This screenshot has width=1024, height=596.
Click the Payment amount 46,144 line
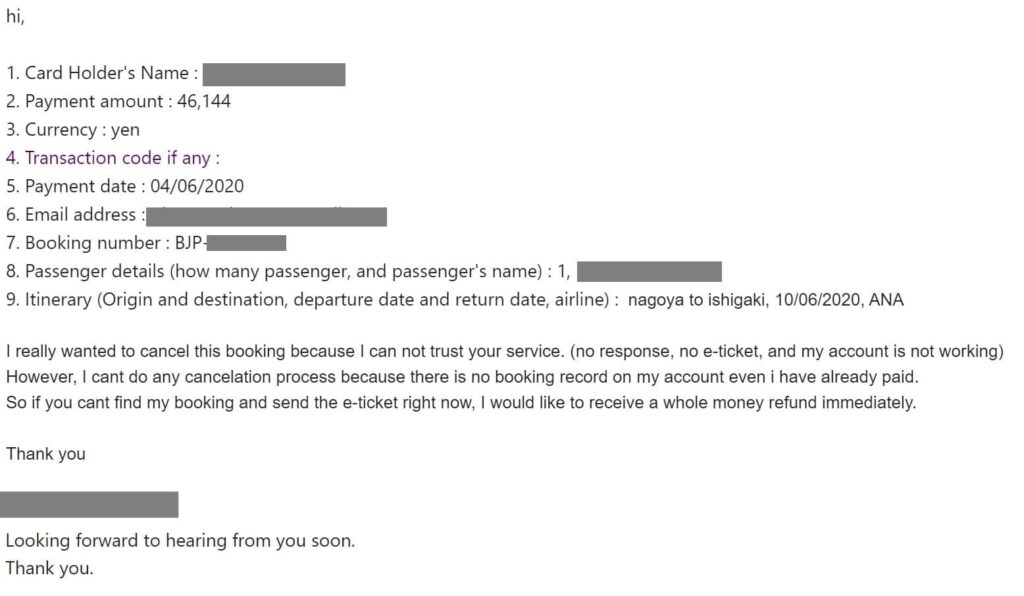(x=118, y=101)
